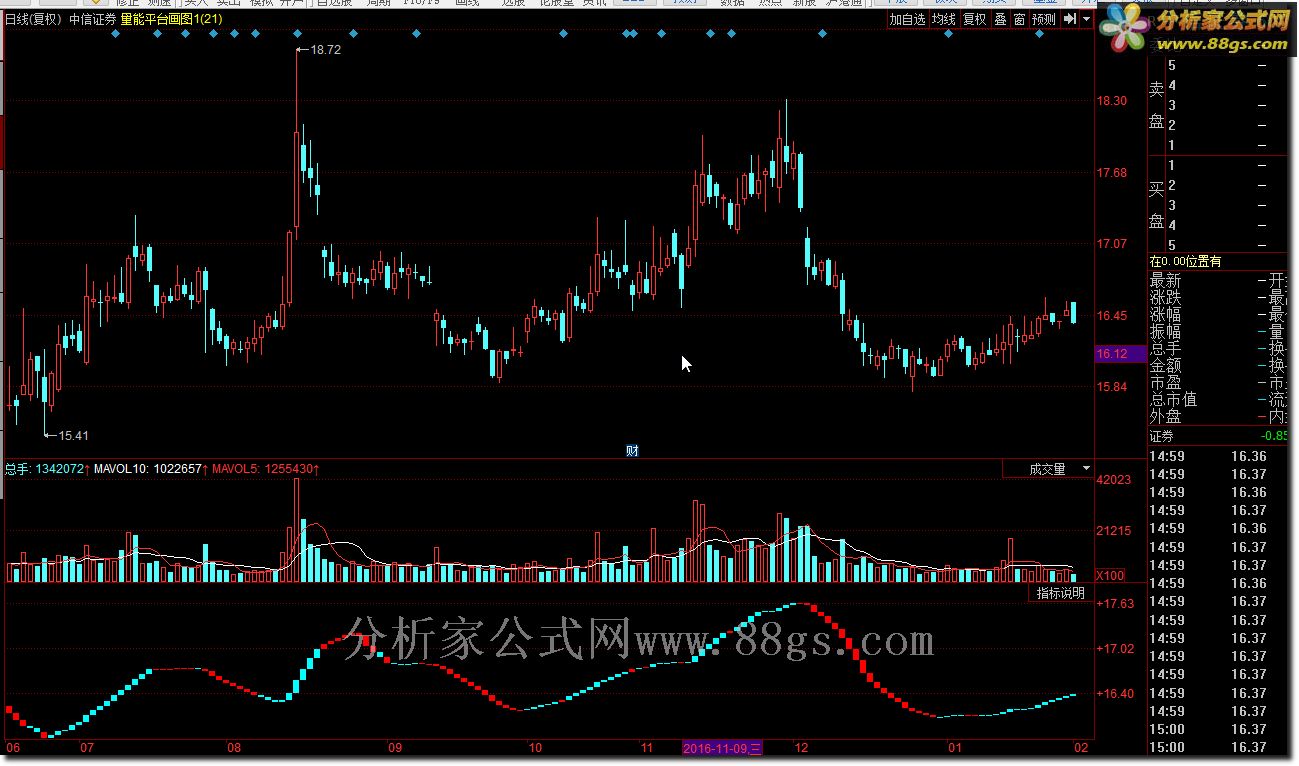Click the 涨幅 percent change row
1299x766 pixels.
click(x=1218, y=315)
